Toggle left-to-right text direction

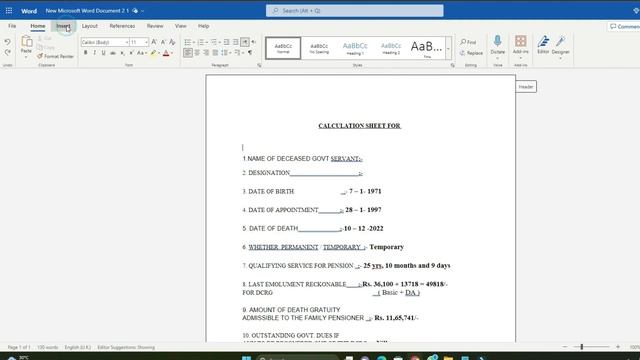click(x=244, y=42)
